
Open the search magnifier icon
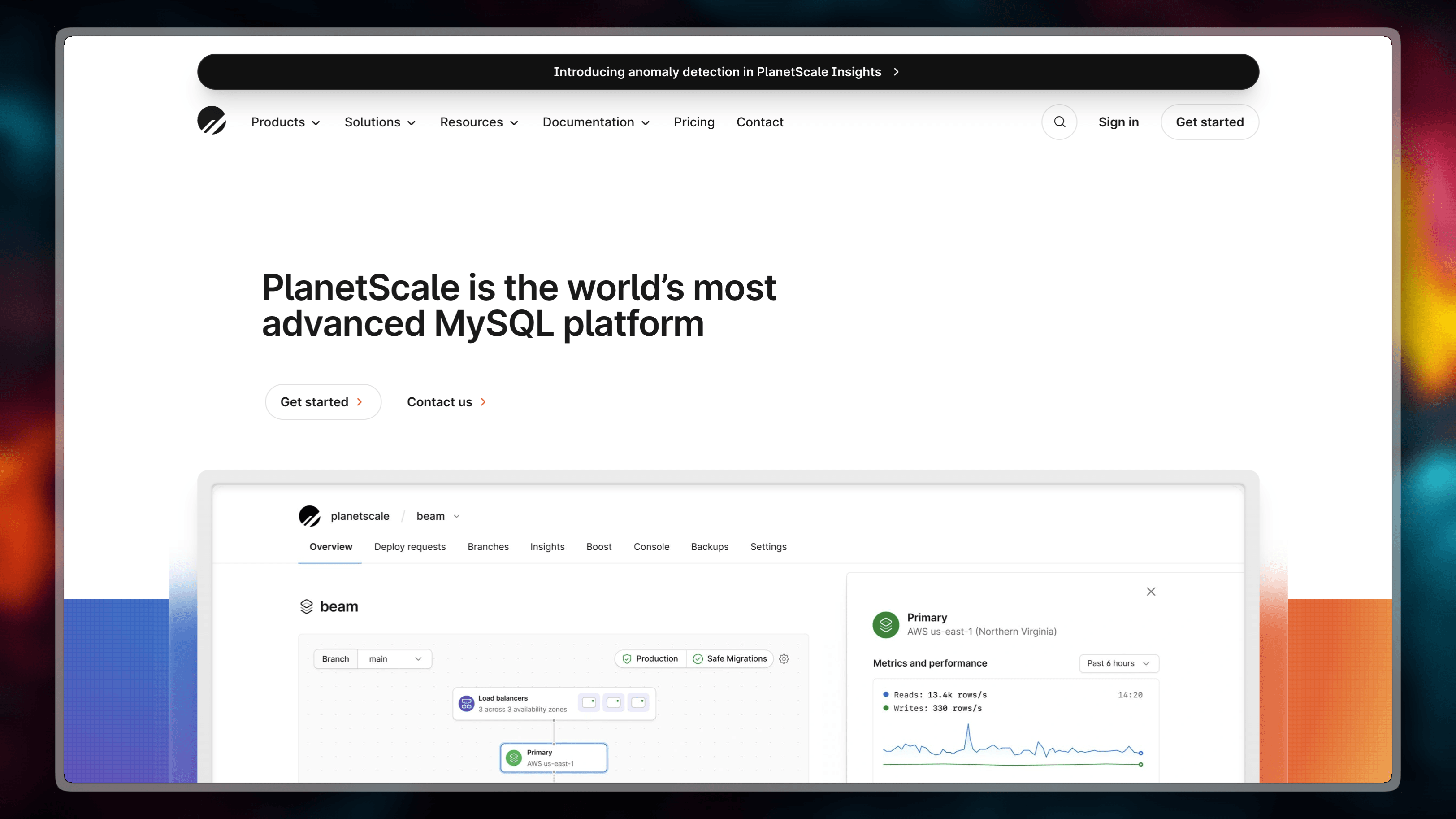pyautogui.click(x=1059, y=122)
